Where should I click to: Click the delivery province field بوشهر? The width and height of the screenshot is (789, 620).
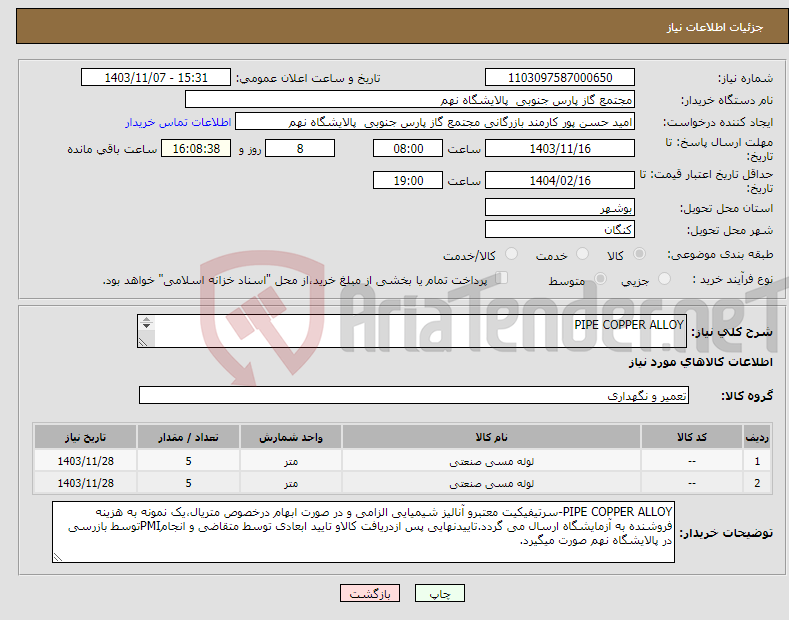tap(560, 207)
